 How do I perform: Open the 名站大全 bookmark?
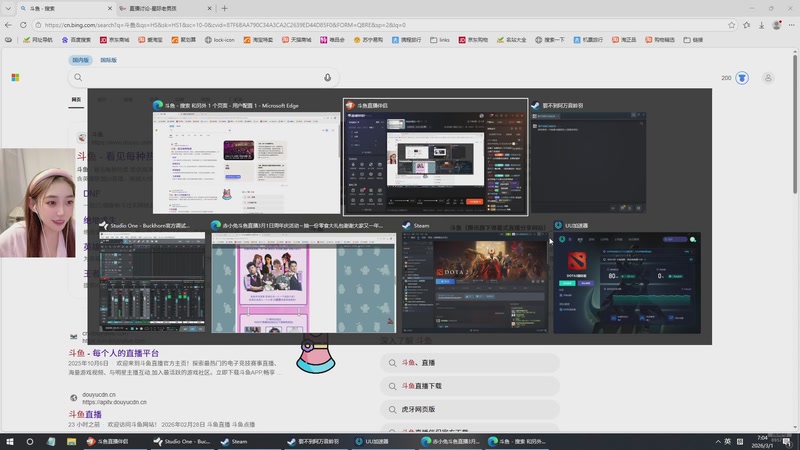click(511, 40)
